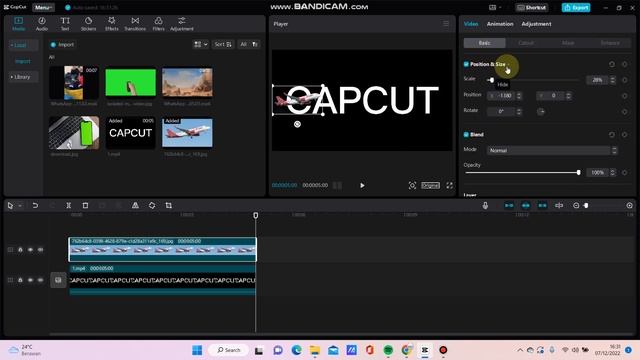Open the Media panel
Screen dimensions: 640x360
[x=18, y=24]
